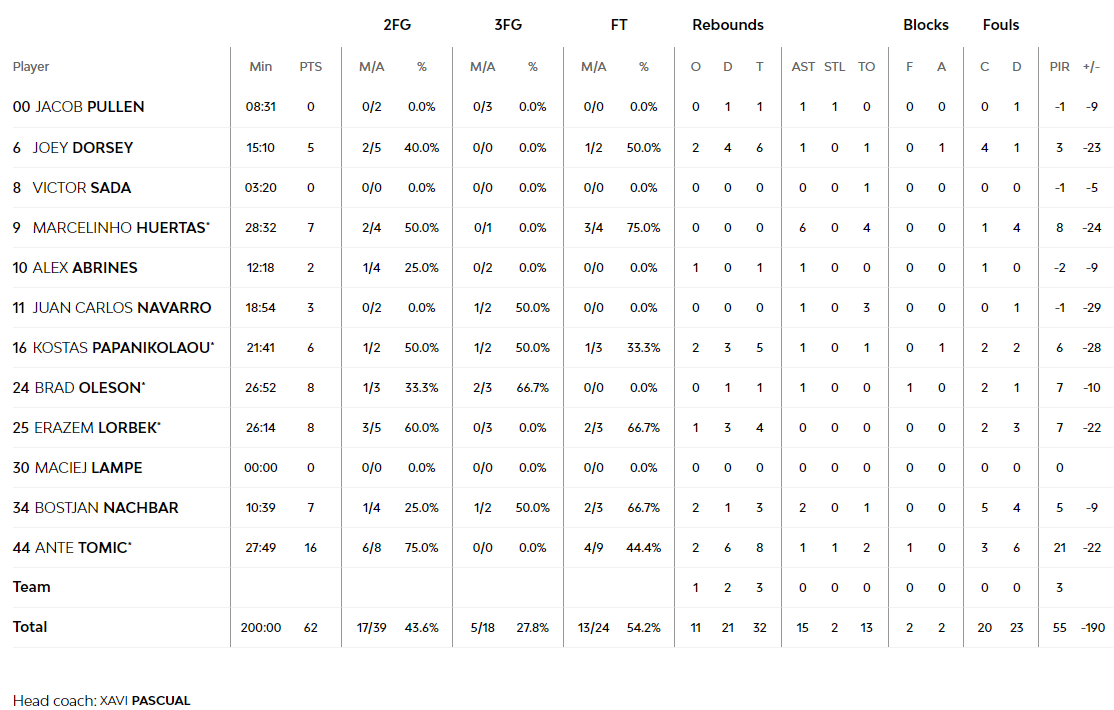This screenshot has height=710, width=1114.
Task: Click the PTS column header
Action: coord(311,67)
